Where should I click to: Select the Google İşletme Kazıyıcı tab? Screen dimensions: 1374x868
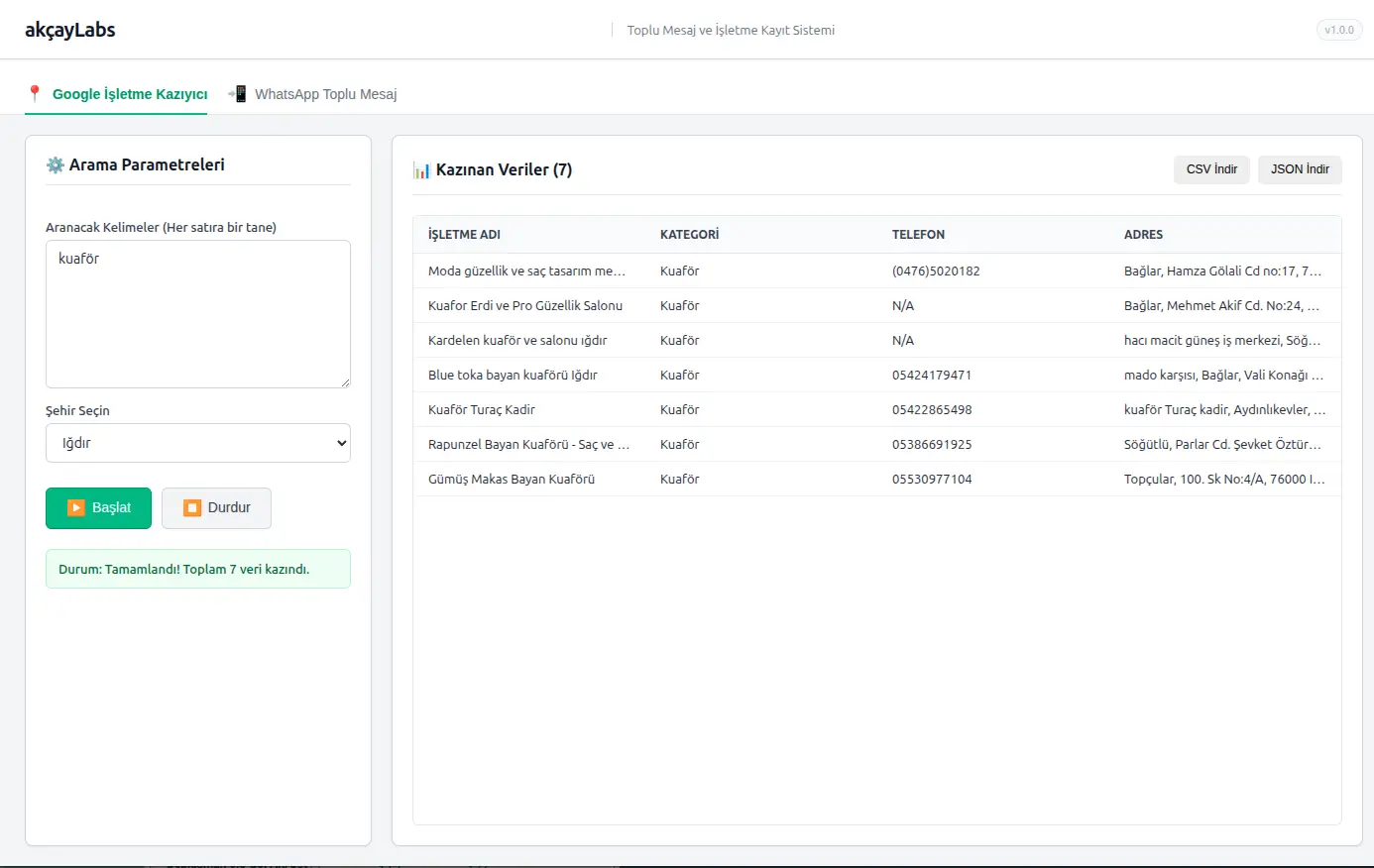pyautogui.click(x=129, y=94)
